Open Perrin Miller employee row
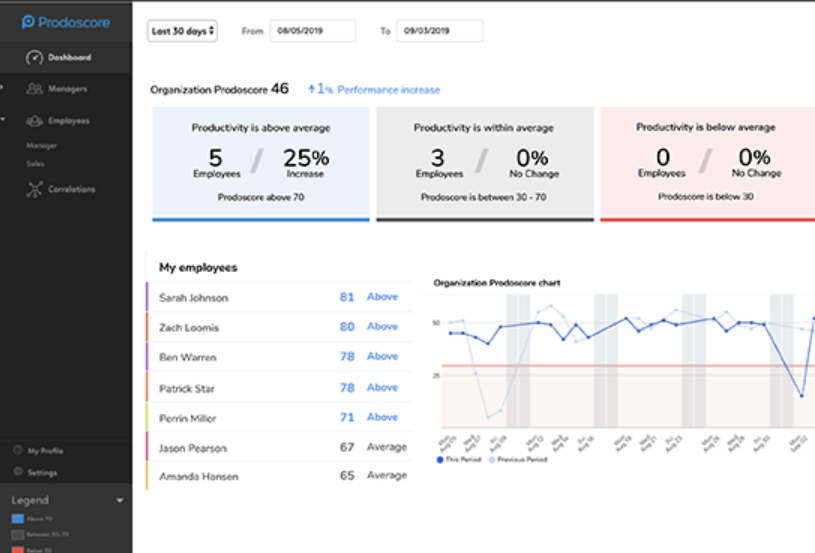Image resolution: width=815 pixels, height=553 pixels. click(x=280, y=417)
